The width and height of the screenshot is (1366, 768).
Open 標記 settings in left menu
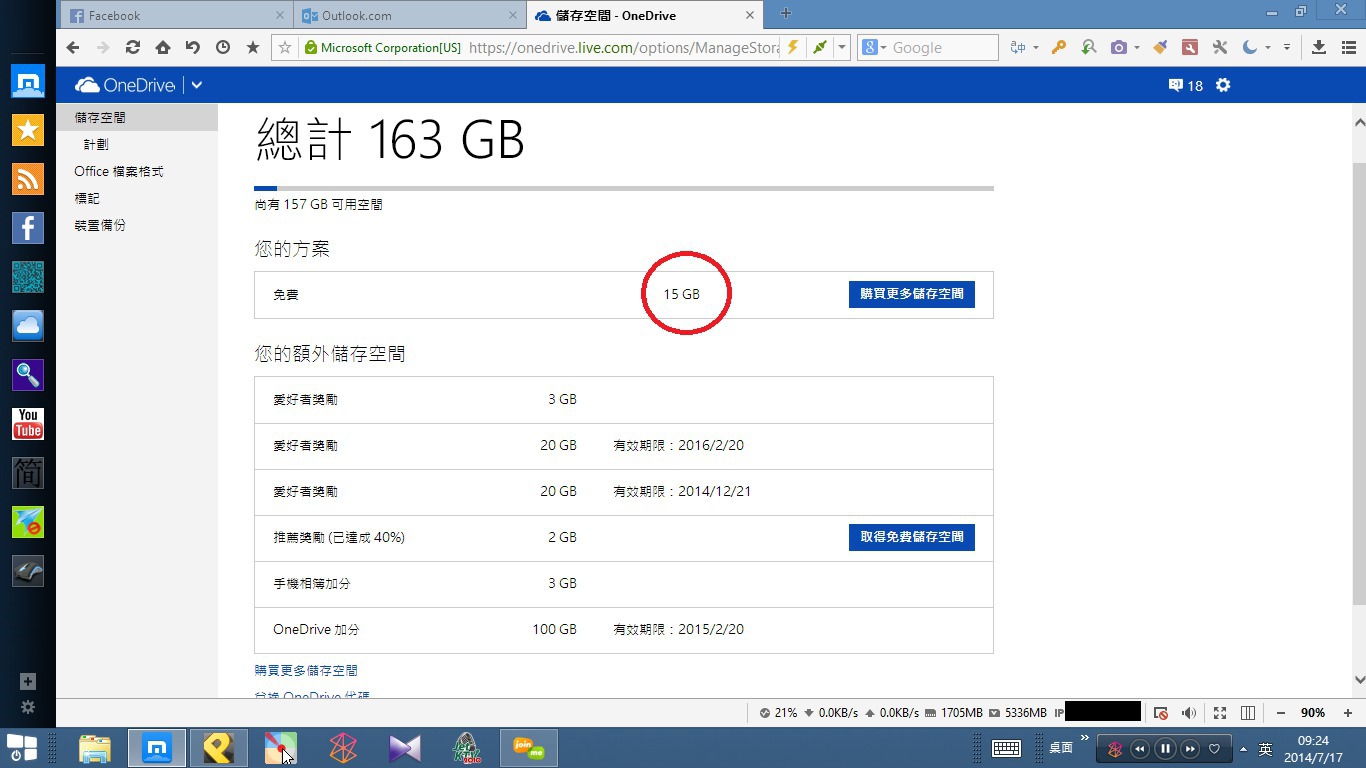coord(87,198)
